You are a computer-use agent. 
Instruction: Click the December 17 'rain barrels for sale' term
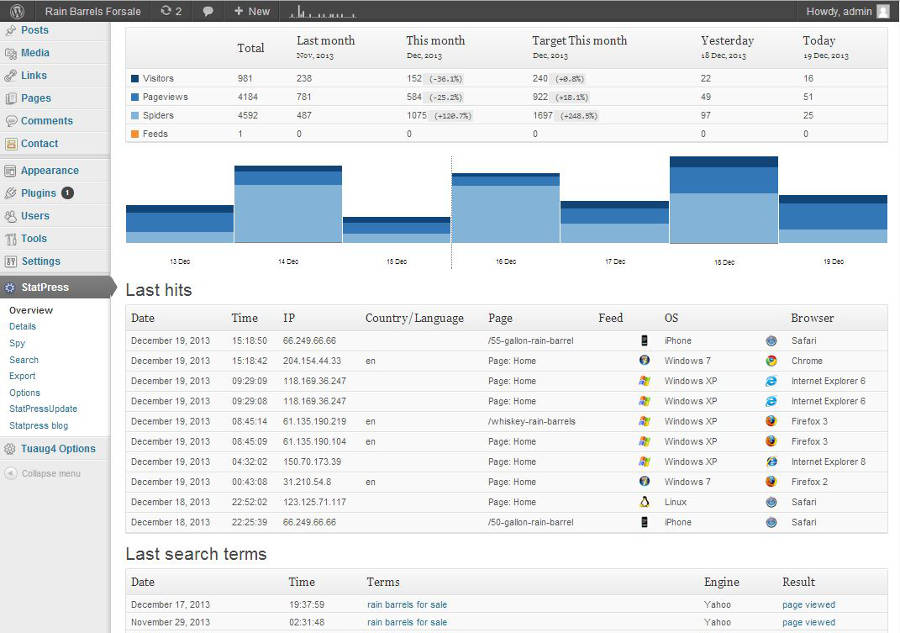pyautogui.click(x=407, y=604)
